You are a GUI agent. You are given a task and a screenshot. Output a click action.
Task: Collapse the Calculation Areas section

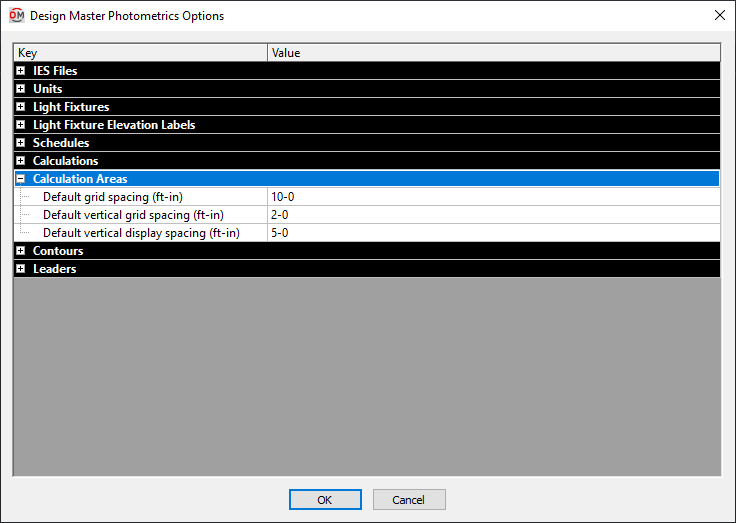point(21,179)
